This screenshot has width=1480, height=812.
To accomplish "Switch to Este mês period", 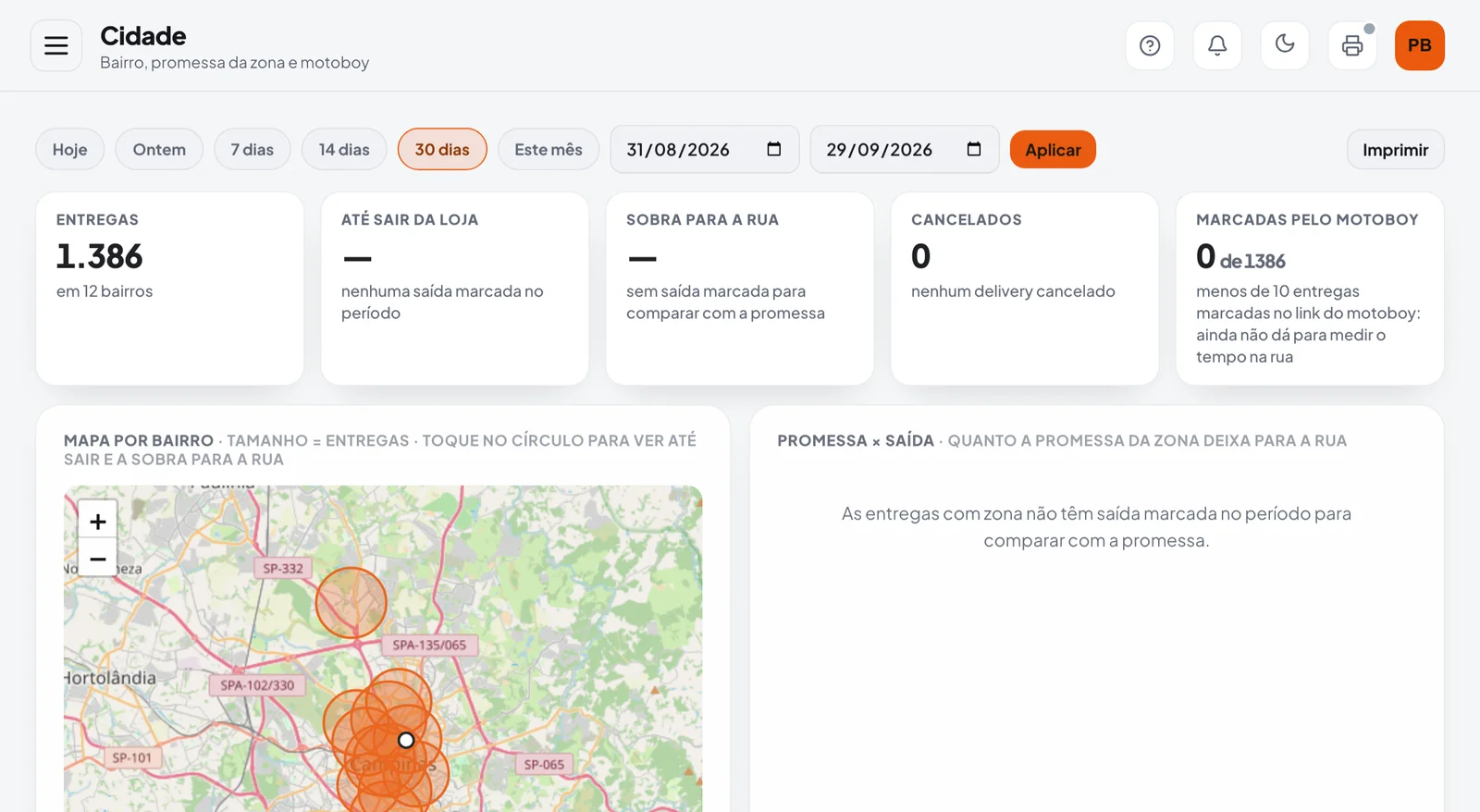I will (x=549, y=150).
